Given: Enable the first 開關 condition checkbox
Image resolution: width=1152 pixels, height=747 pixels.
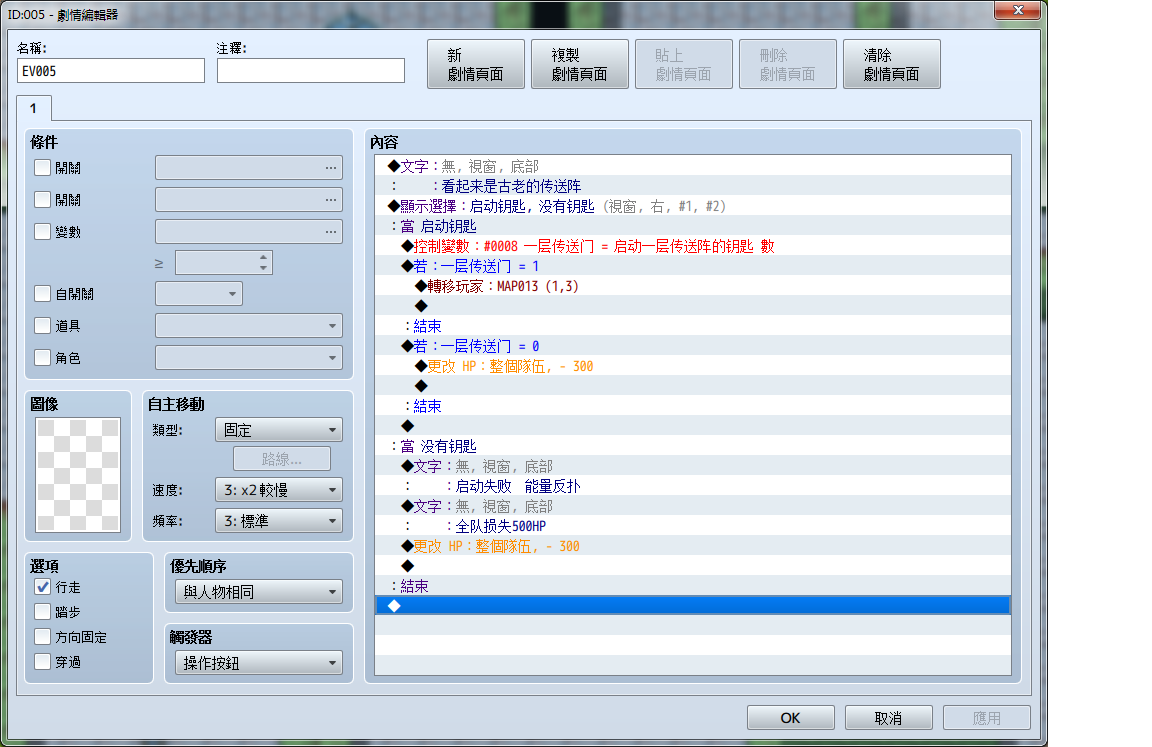Looking at the screenshot, I should tap(43, 168).
